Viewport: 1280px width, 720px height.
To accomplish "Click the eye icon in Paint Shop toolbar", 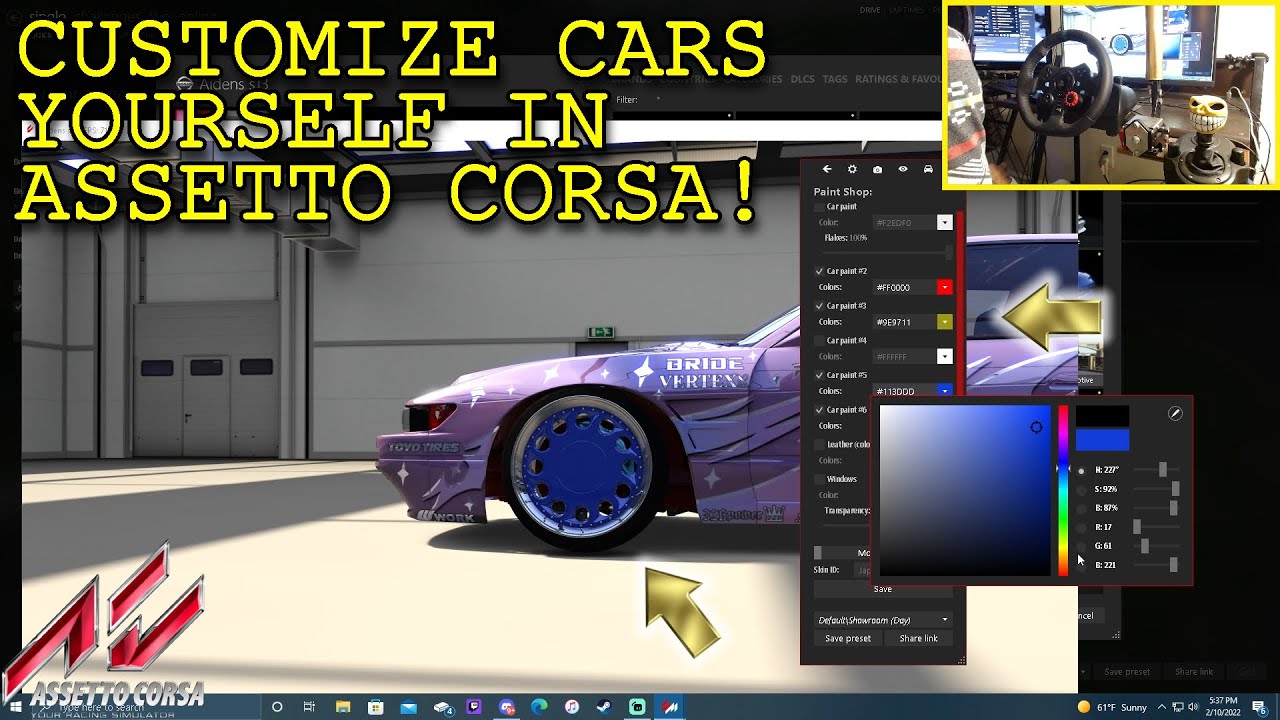I will [x=903, y=170].
